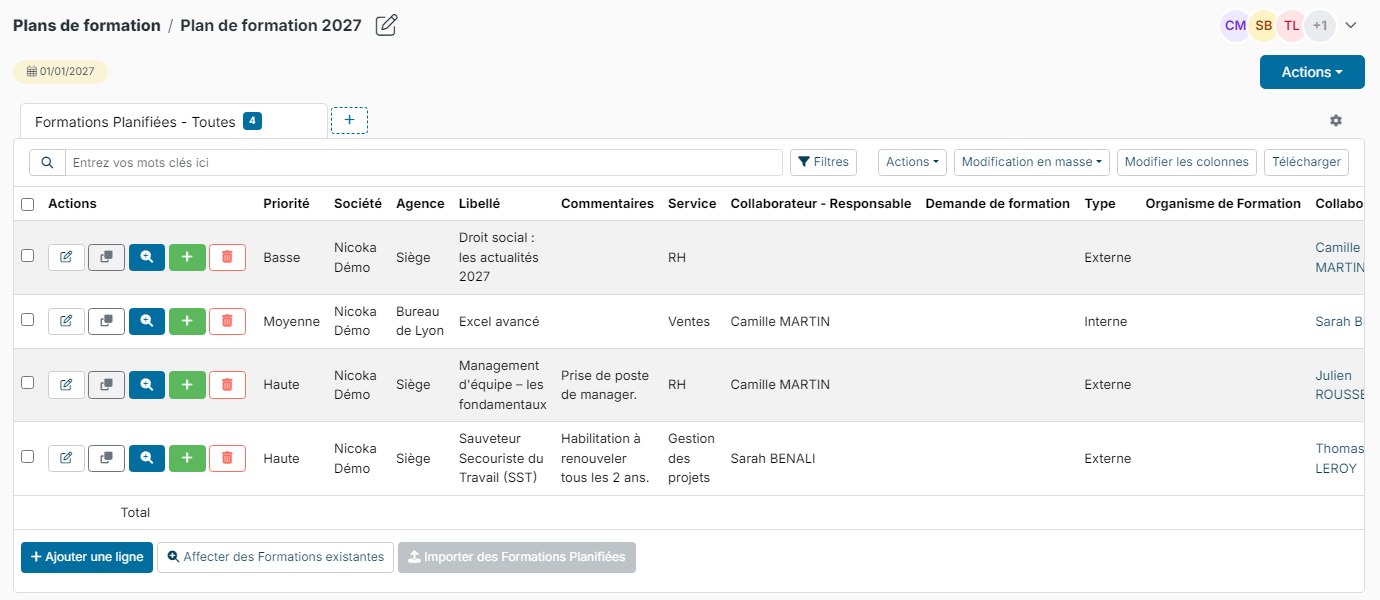
Task: Select the Management d'équipe row checkbox
Action: [28, 383]
